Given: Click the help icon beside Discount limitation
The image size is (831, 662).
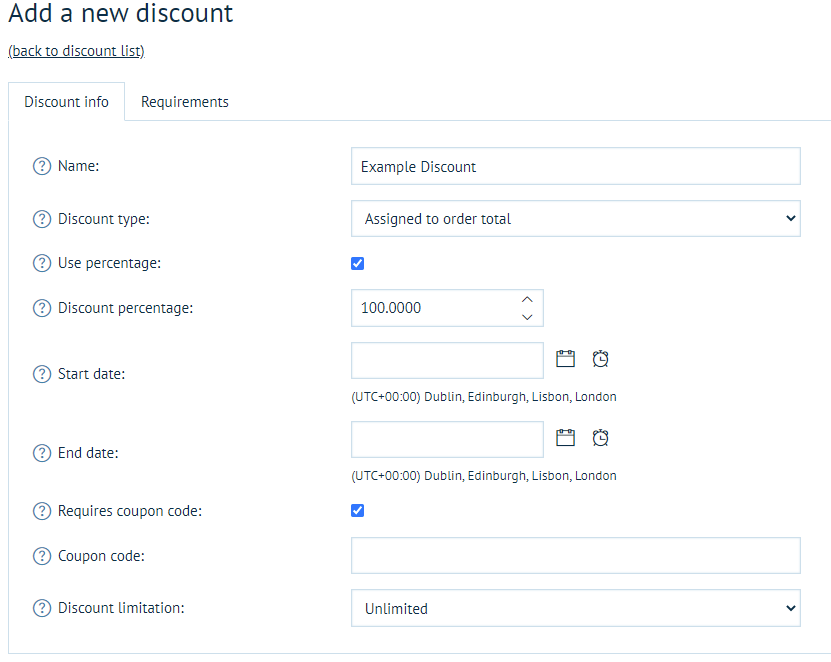Looking at the screenshot, I should tap(42, 608).
